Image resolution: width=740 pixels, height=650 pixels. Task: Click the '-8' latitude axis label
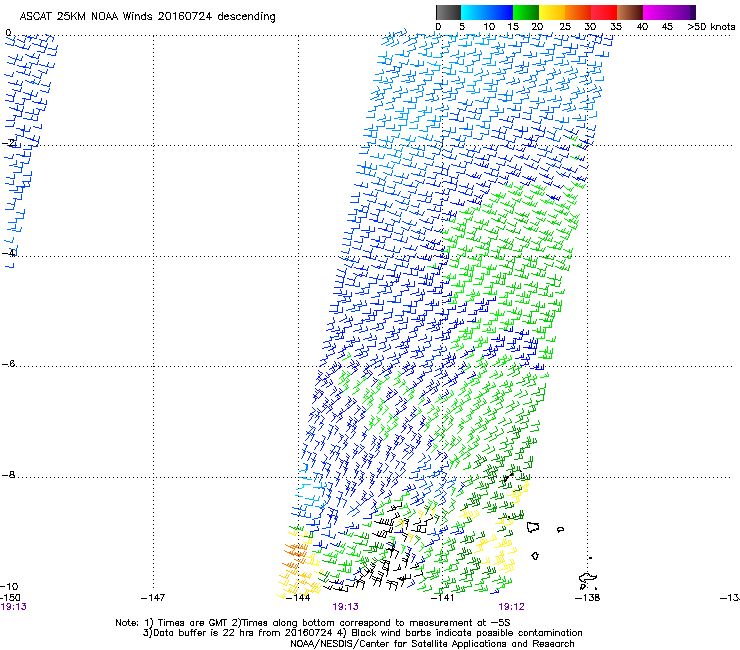click(9, 474)
